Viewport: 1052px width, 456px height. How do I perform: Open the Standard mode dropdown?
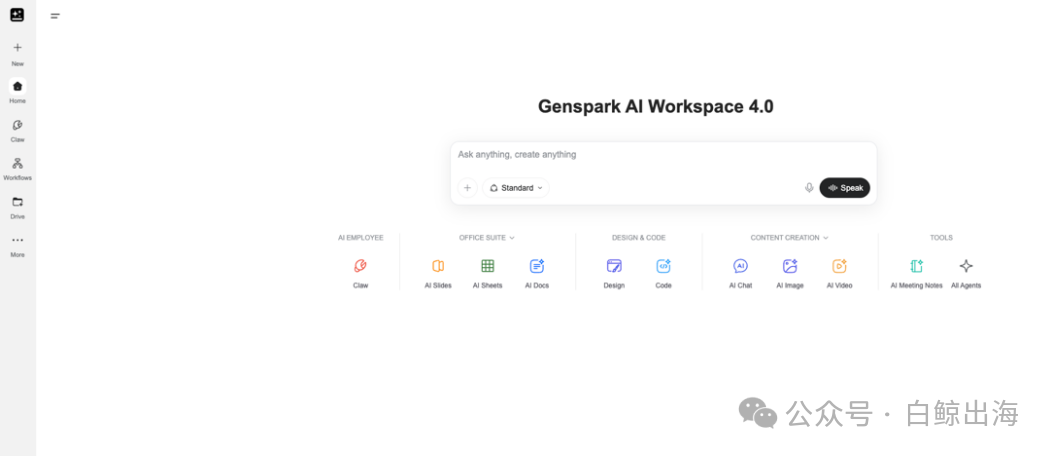[x=516, y=188]
